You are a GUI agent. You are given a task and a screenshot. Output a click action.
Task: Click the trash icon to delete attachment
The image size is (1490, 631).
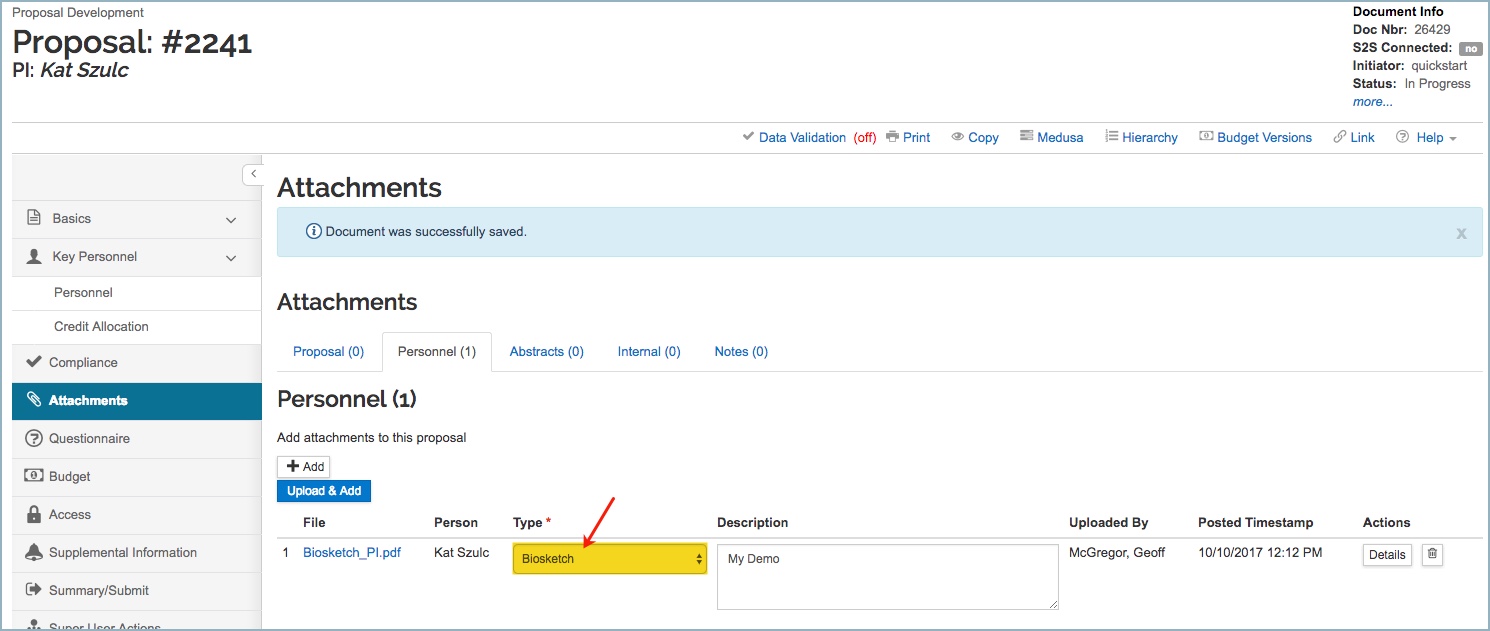pos(1432,555)
